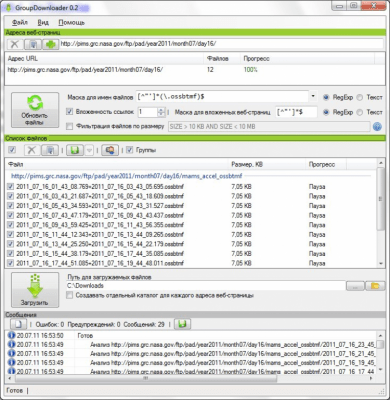
Task: Open the file name mask dropdown arrow
Action: coord(313,96)
